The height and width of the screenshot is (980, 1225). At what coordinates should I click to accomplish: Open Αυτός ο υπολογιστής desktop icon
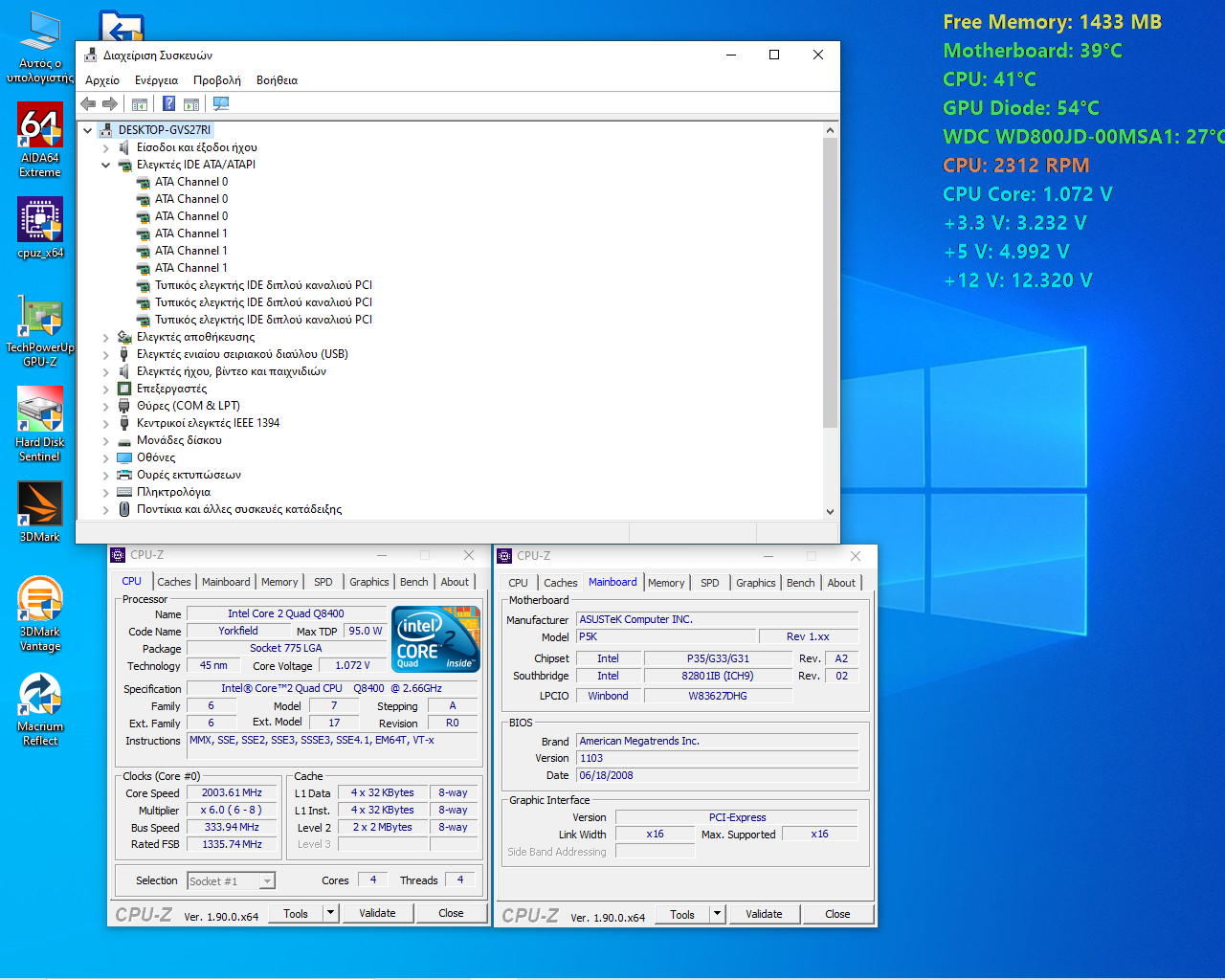(x=40, y=48)
